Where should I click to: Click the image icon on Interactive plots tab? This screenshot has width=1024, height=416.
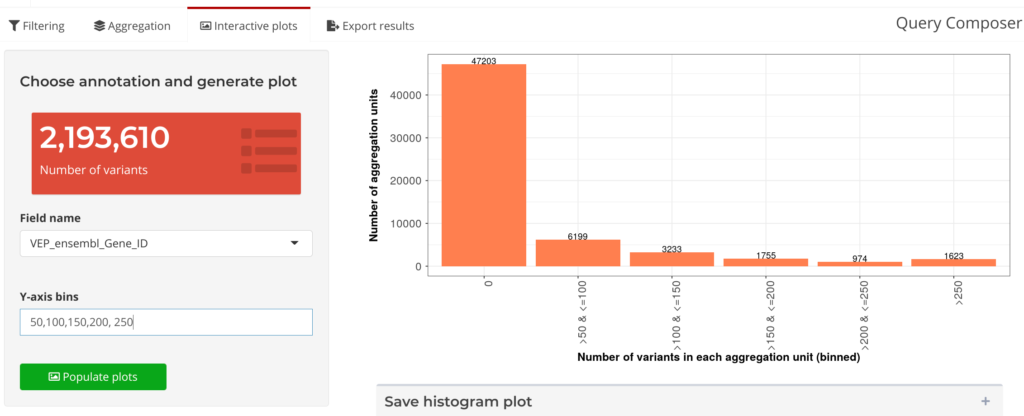[206, 26]
